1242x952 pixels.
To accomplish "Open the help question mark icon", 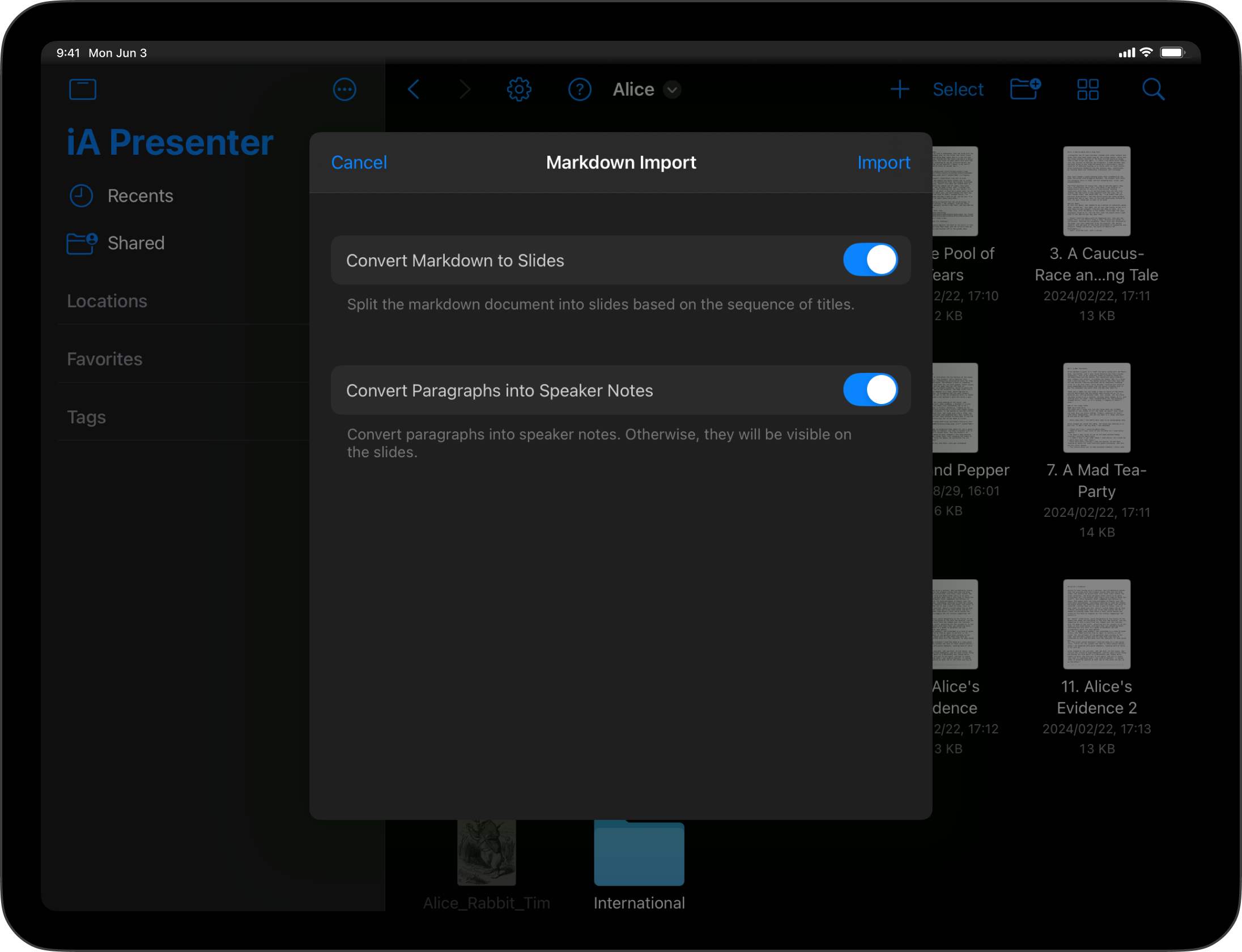I will click(580, 90).
